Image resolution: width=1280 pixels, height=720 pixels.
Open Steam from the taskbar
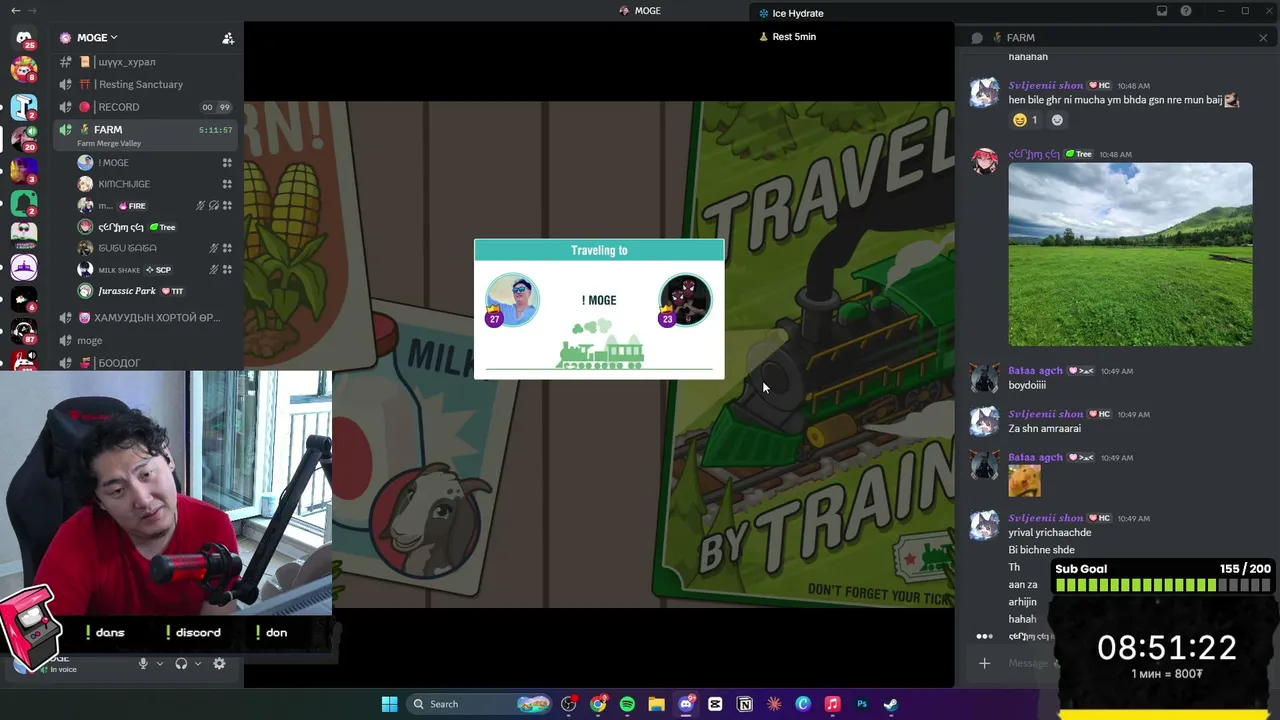tap(890, 704)
